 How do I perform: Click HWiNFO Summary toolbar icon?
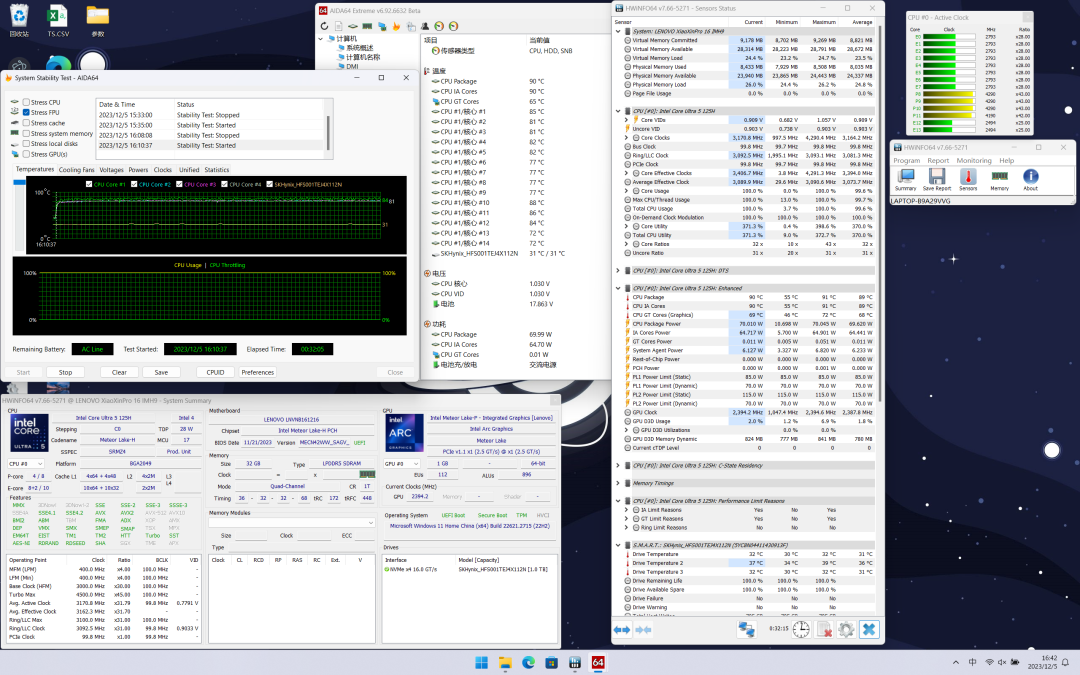tap(906, 179)
